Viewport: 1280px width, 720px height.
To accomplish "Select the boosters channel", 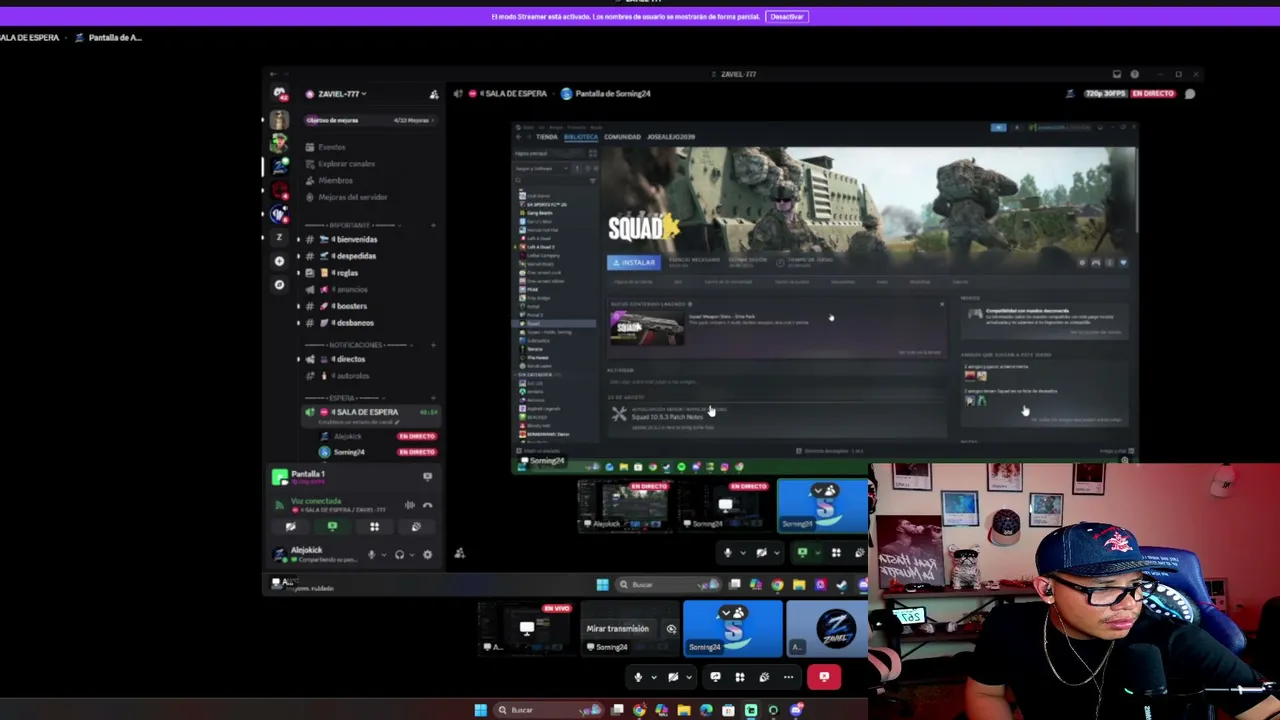I will tap(350, 306).
